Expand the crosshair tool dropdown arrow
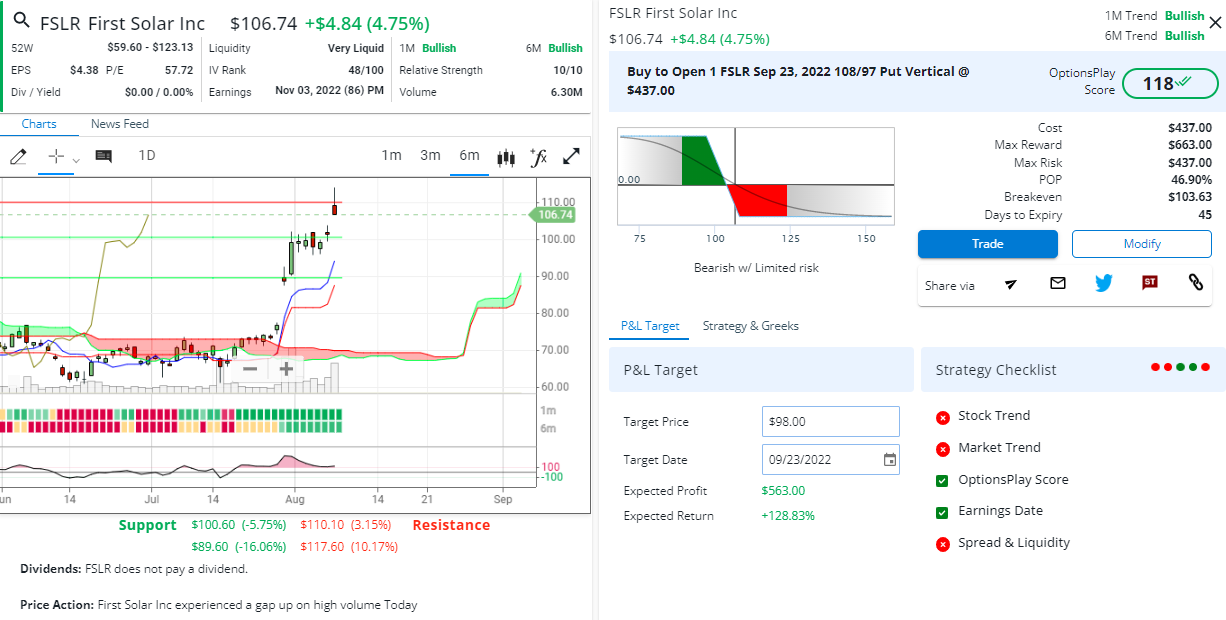 click(76, 159)
